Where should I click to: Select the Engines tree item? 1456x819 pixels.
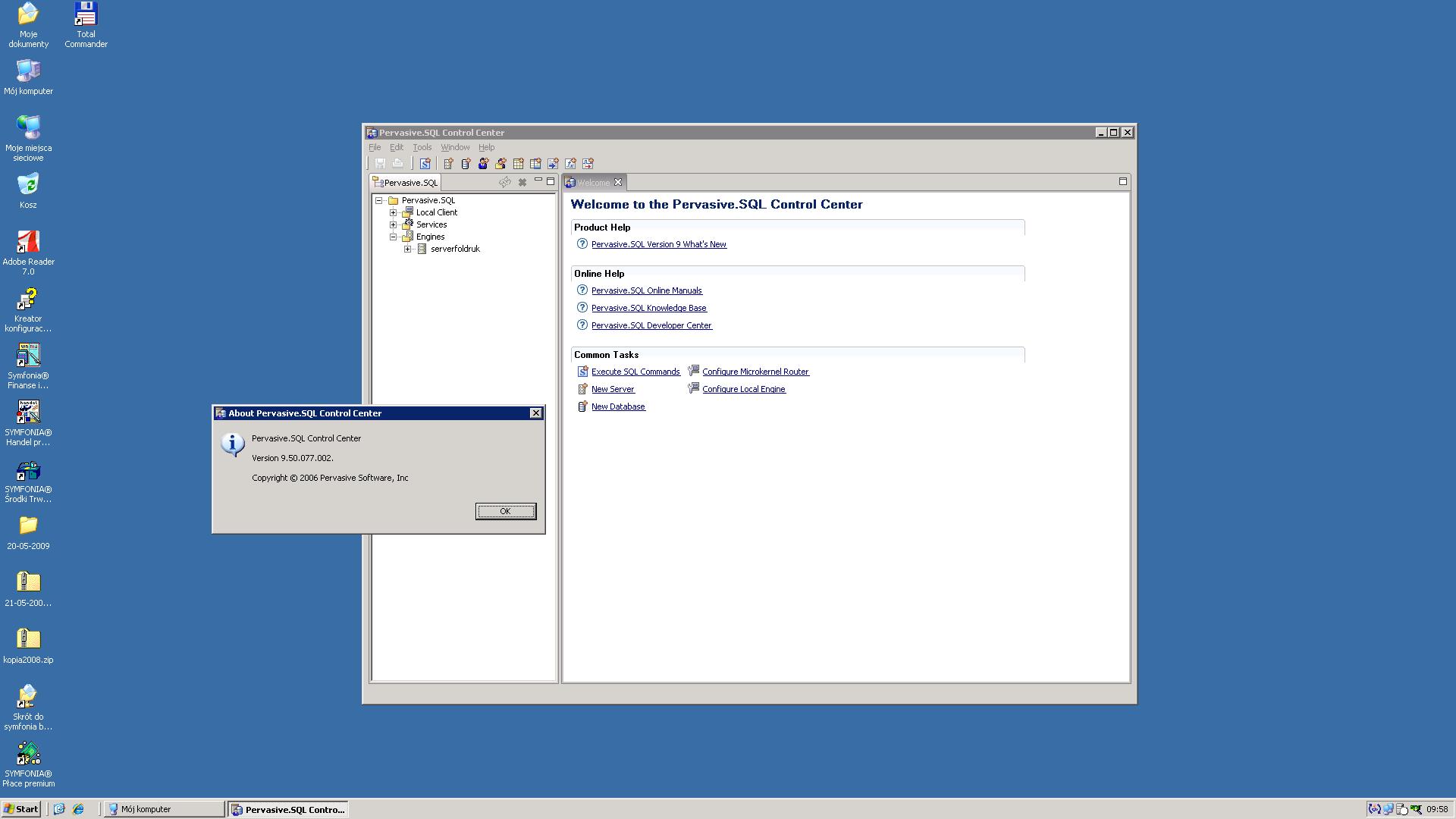click(430, 237)
